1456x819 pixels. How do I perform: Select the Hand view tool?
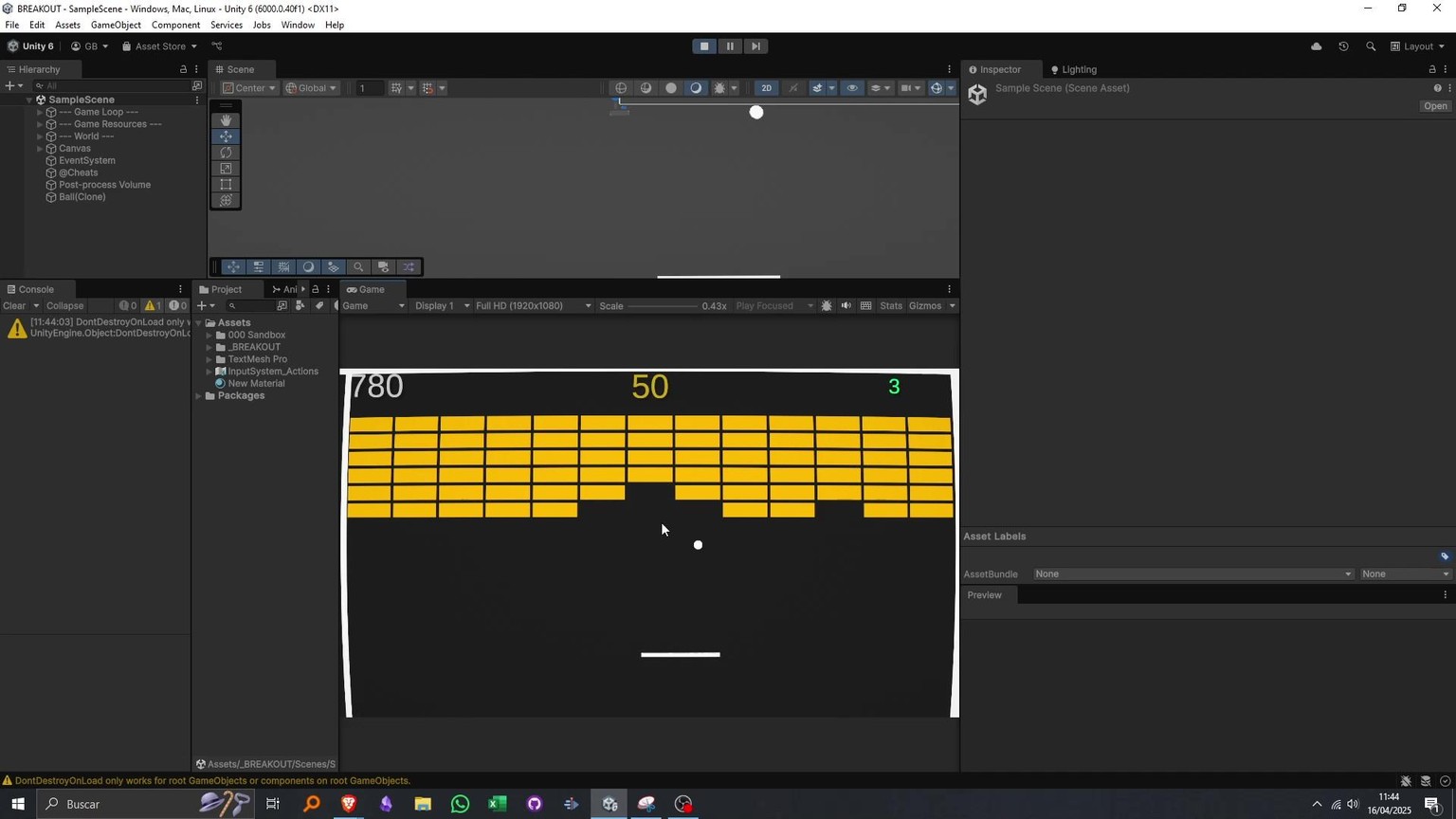pyautogui.click(x=226, y=120)
